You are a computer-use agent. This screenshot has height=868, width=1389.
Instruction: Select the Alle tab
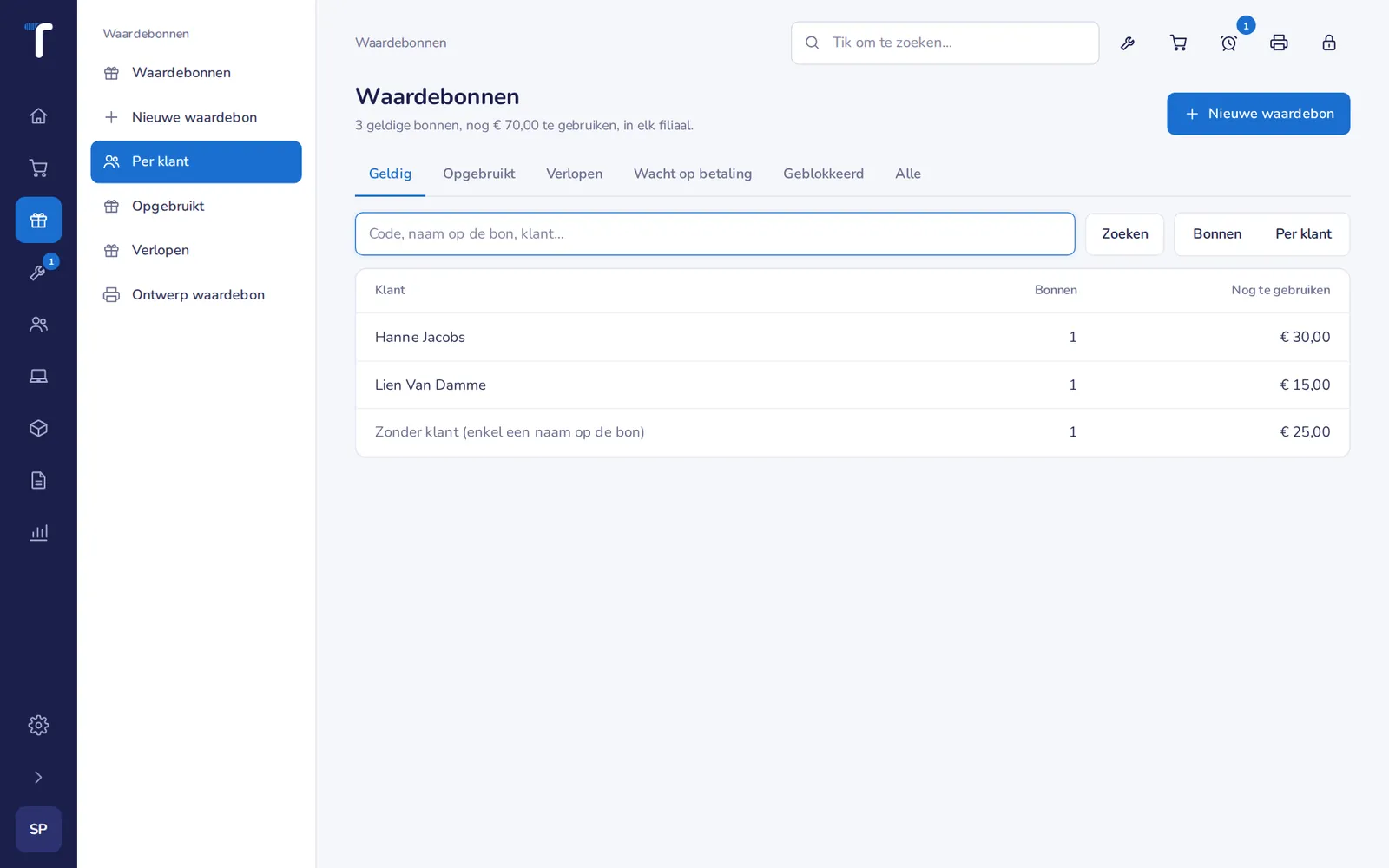(x=908, y=174)
